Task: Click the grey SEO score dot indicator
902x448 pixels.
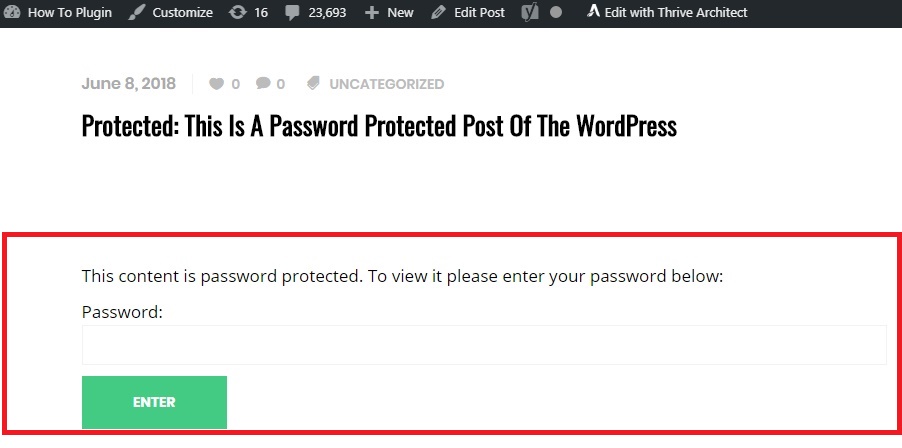Action: click(556, 12)
